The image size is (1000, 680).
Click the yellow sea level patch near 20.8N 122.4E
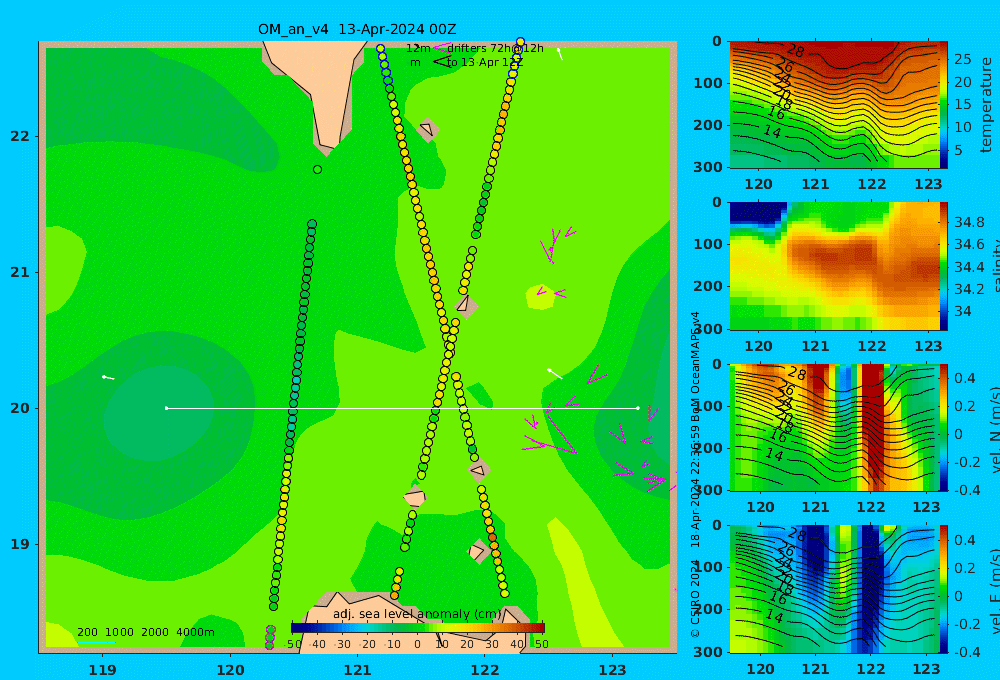[541, 297]
